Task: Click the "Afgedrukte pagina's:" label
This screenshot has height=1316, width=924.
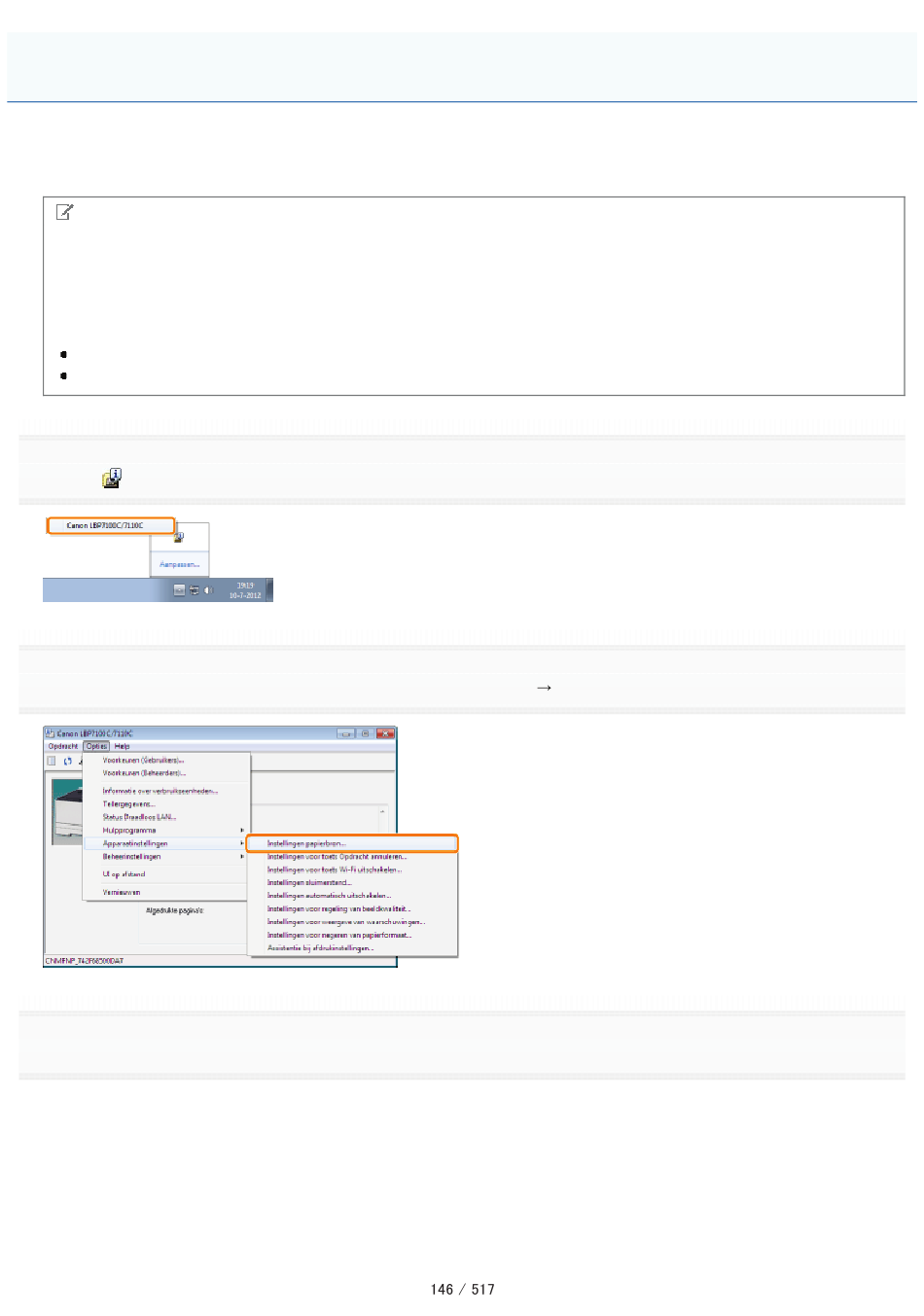Action: pos(175,910)
